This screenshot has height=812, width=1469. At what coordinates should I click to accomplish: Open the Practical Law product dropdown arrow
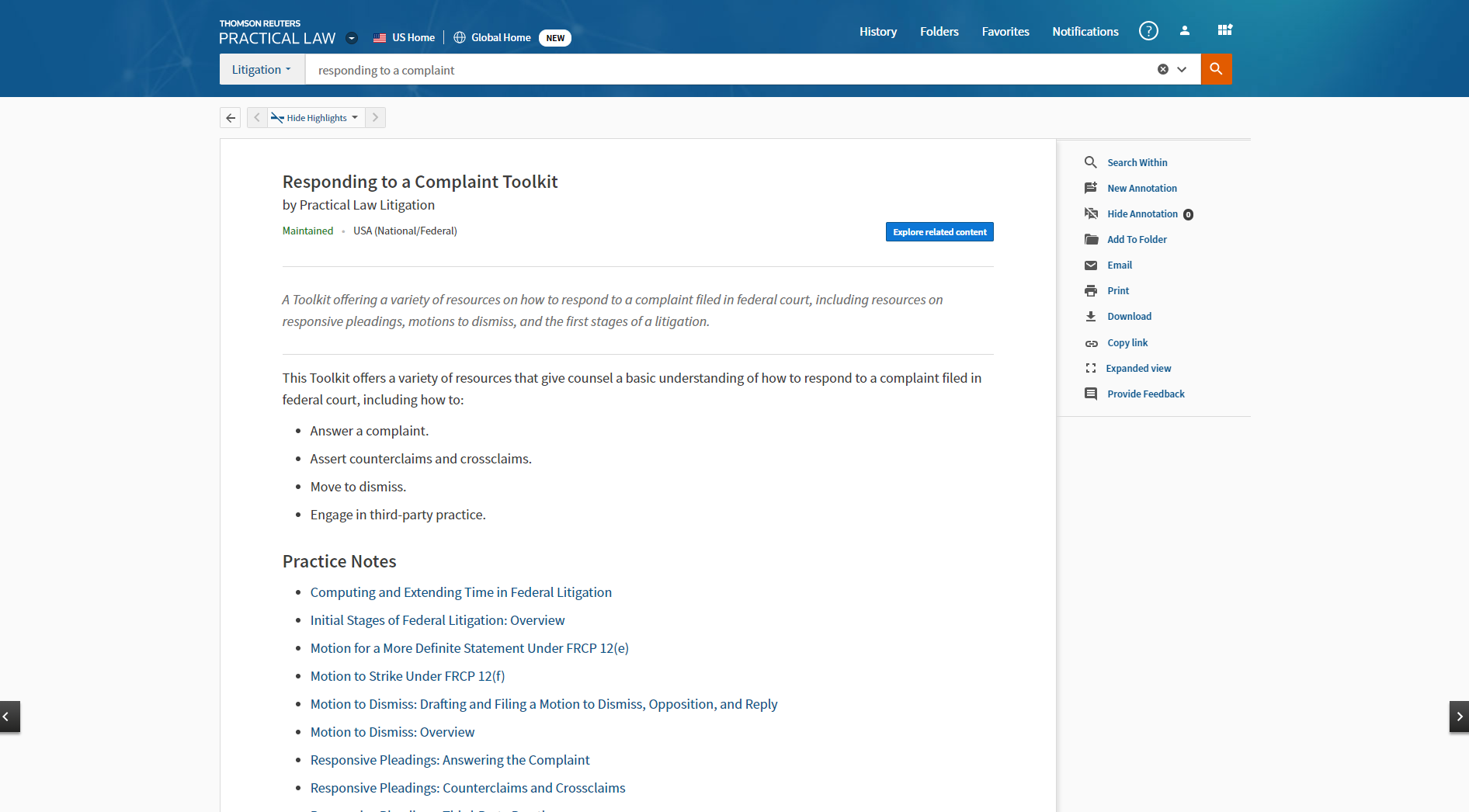click(352, 38)
